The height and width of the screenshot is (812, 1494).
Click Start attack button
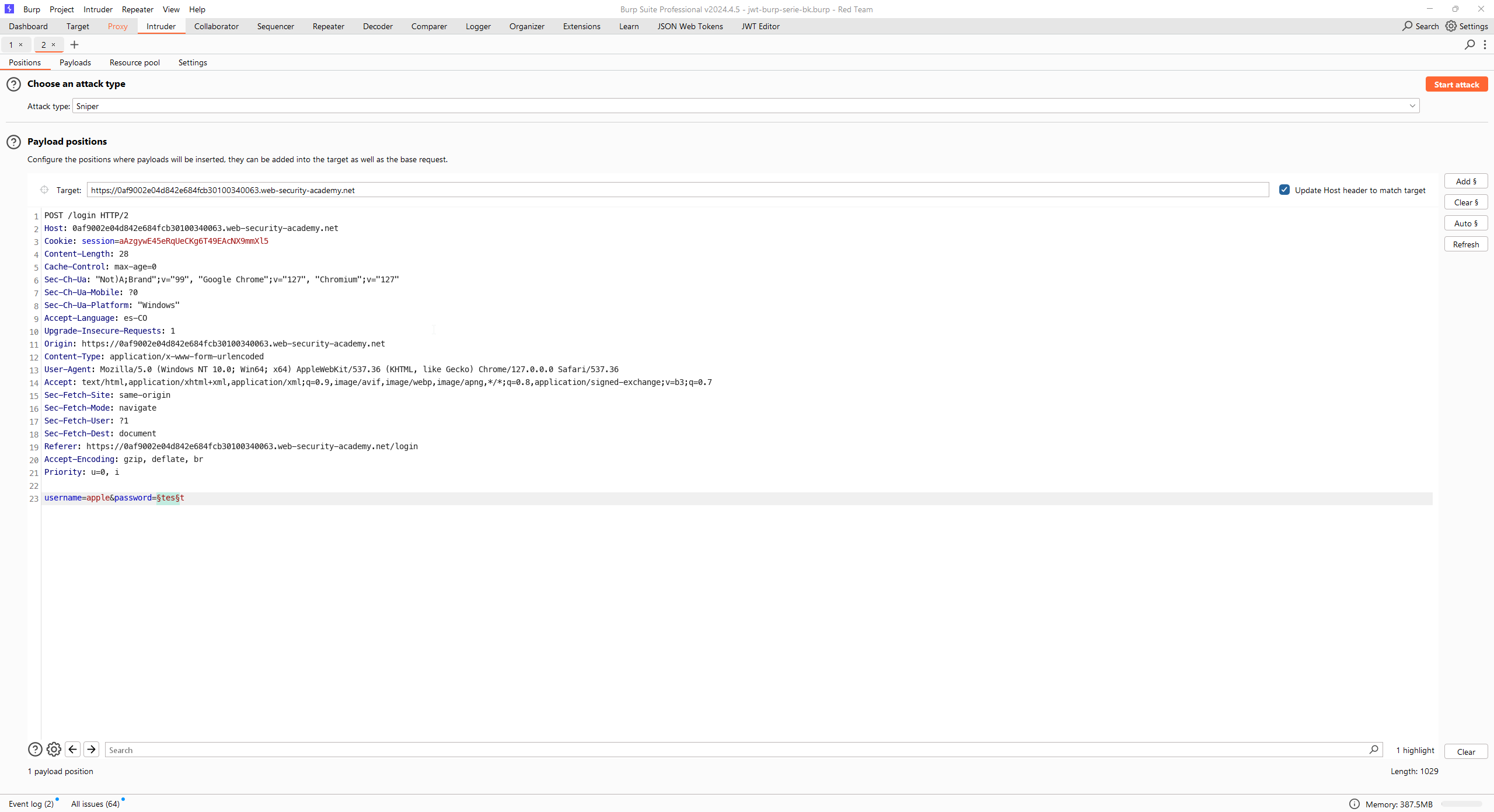pos(1457,85)
